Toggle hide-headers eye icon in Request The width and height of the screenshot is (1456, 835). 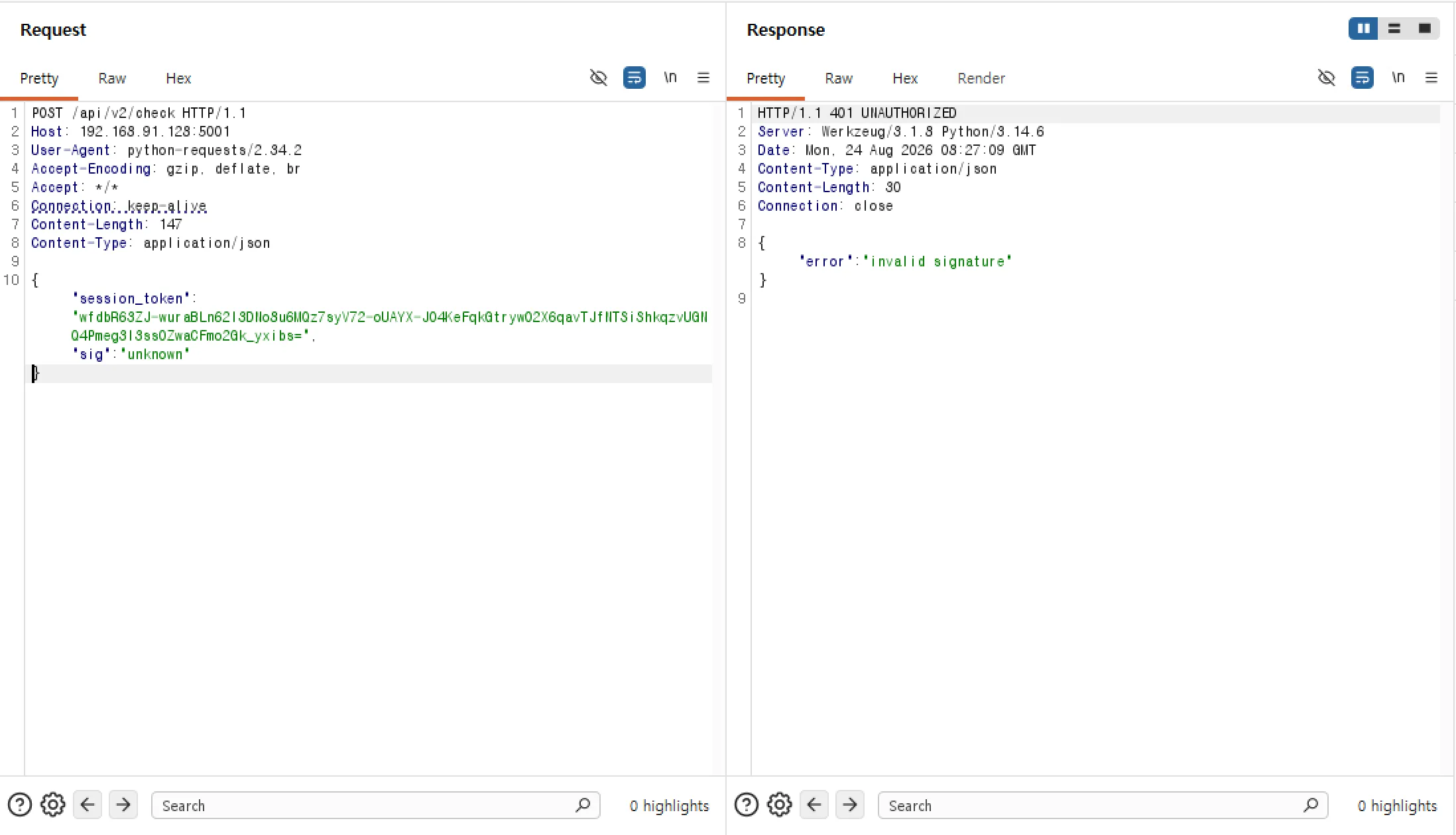[599, 78]
